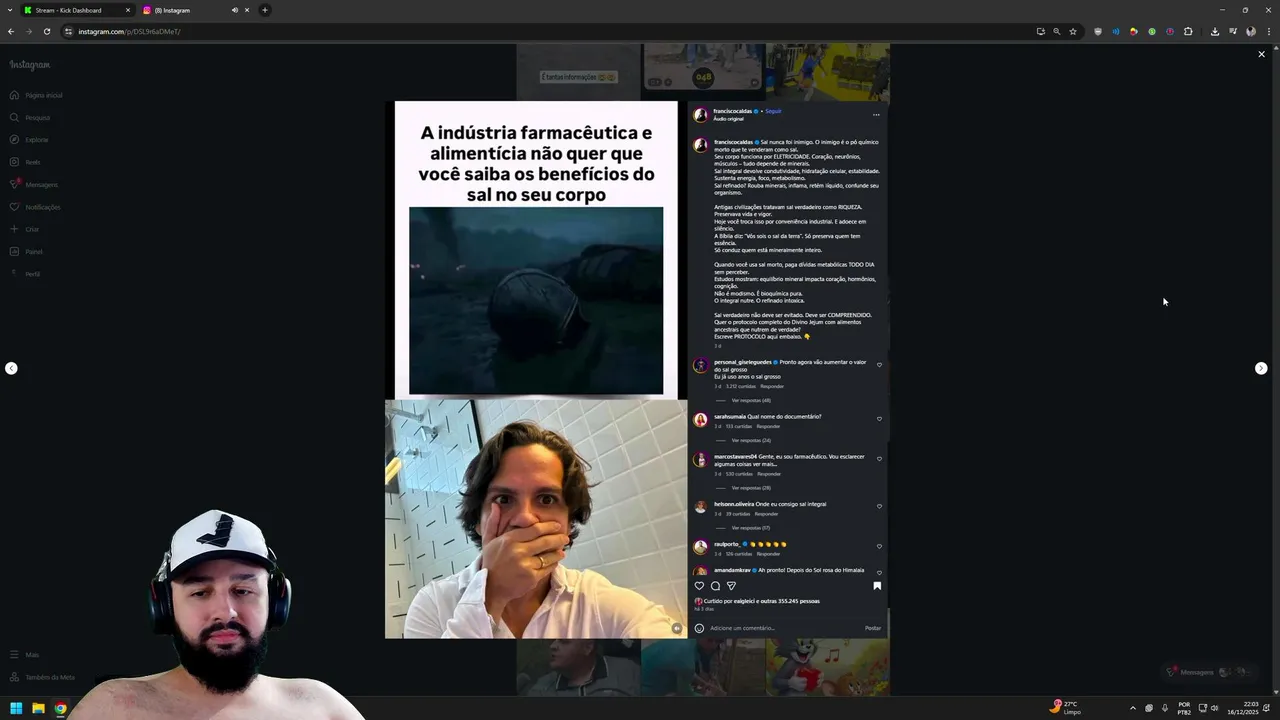The image size is (1280, 720).
Task: Switch to Stream - Kick Dashboard tab
Action: coord(76,10)
